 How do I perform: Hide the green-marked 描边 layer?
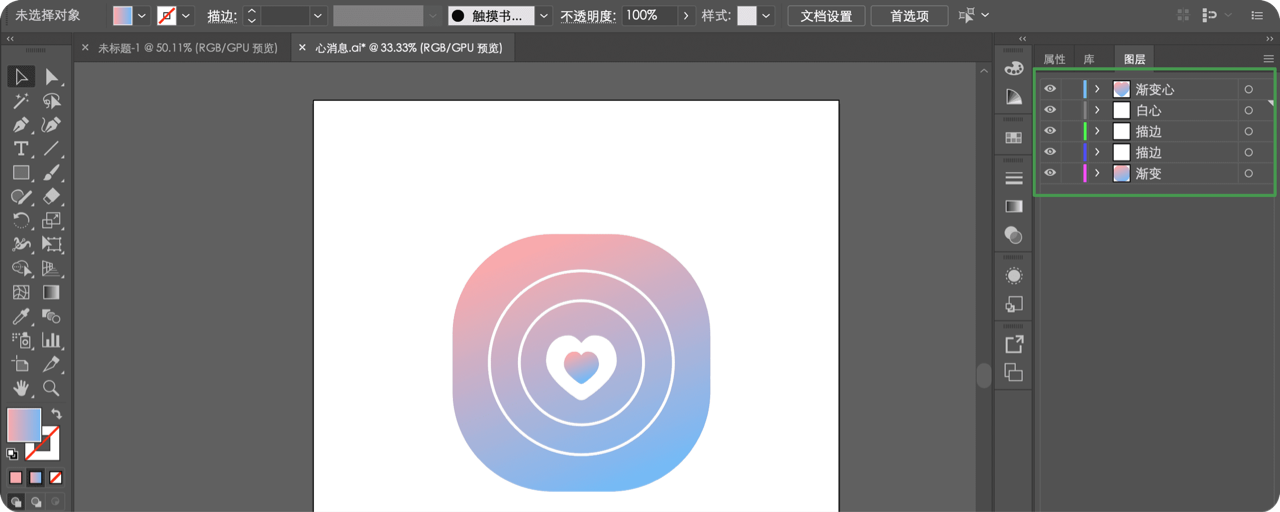coord(1050,131)
